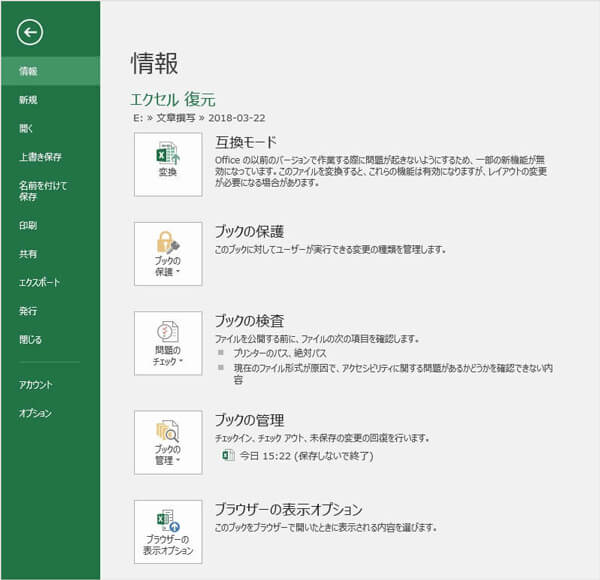Click the ブラウザーの表示オプション section heading

[x=289, y=509]
